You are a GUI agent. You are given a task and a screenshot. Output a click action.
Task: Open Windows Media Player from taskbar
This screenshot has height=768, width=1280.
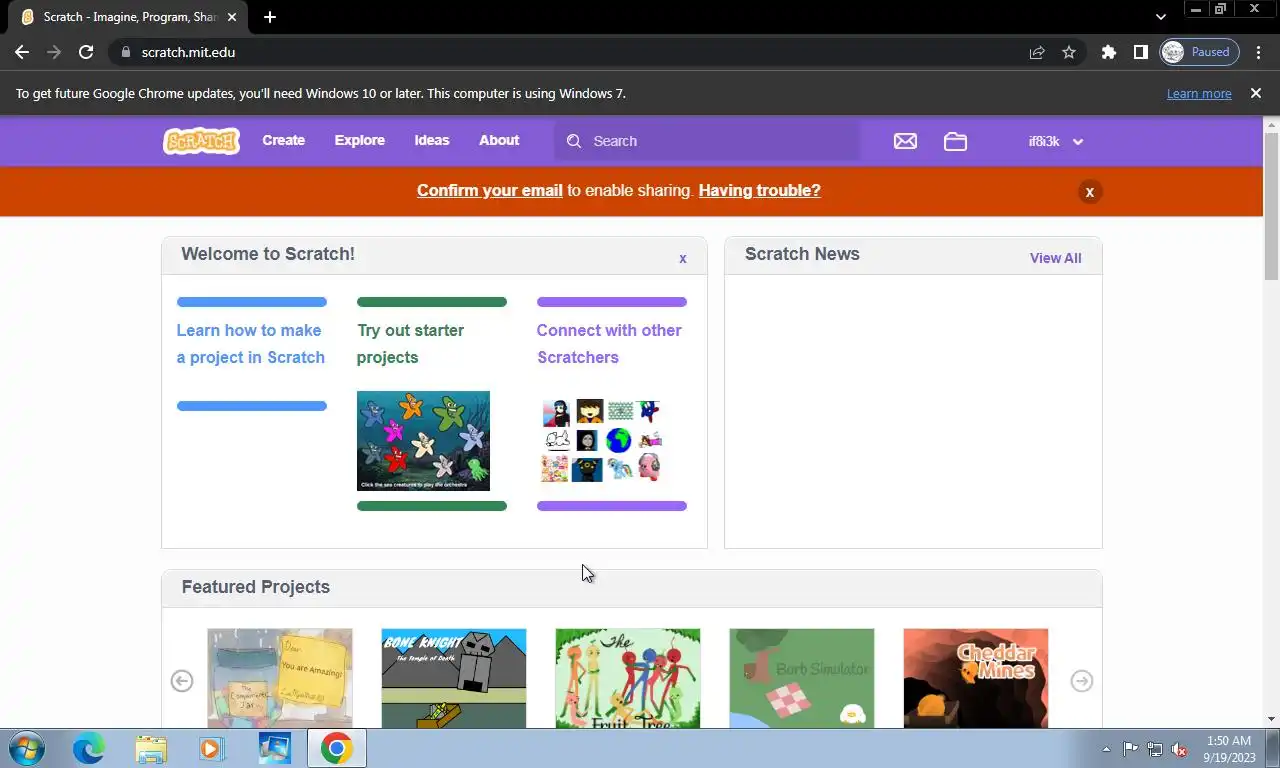pos(212,748)
